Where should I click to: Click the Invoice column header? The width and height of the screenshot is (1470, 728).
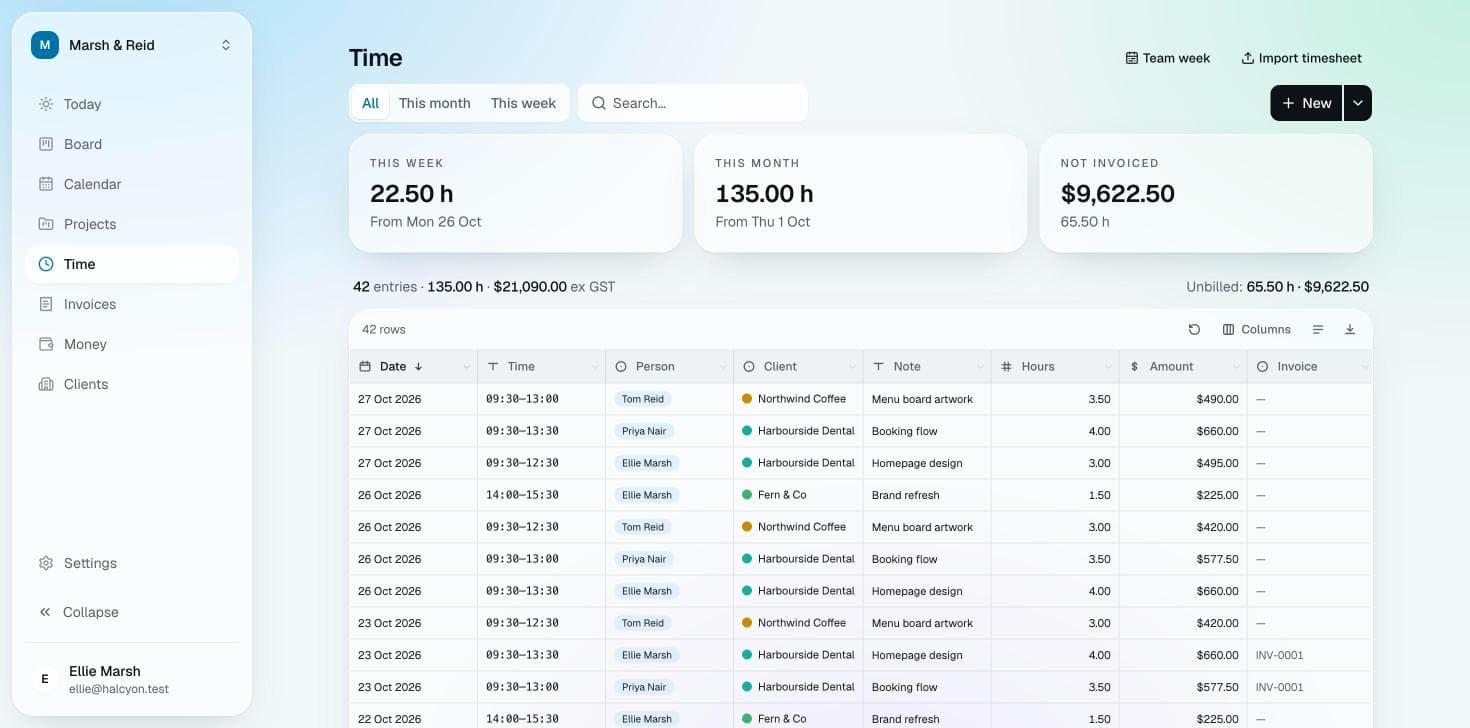1310,367
